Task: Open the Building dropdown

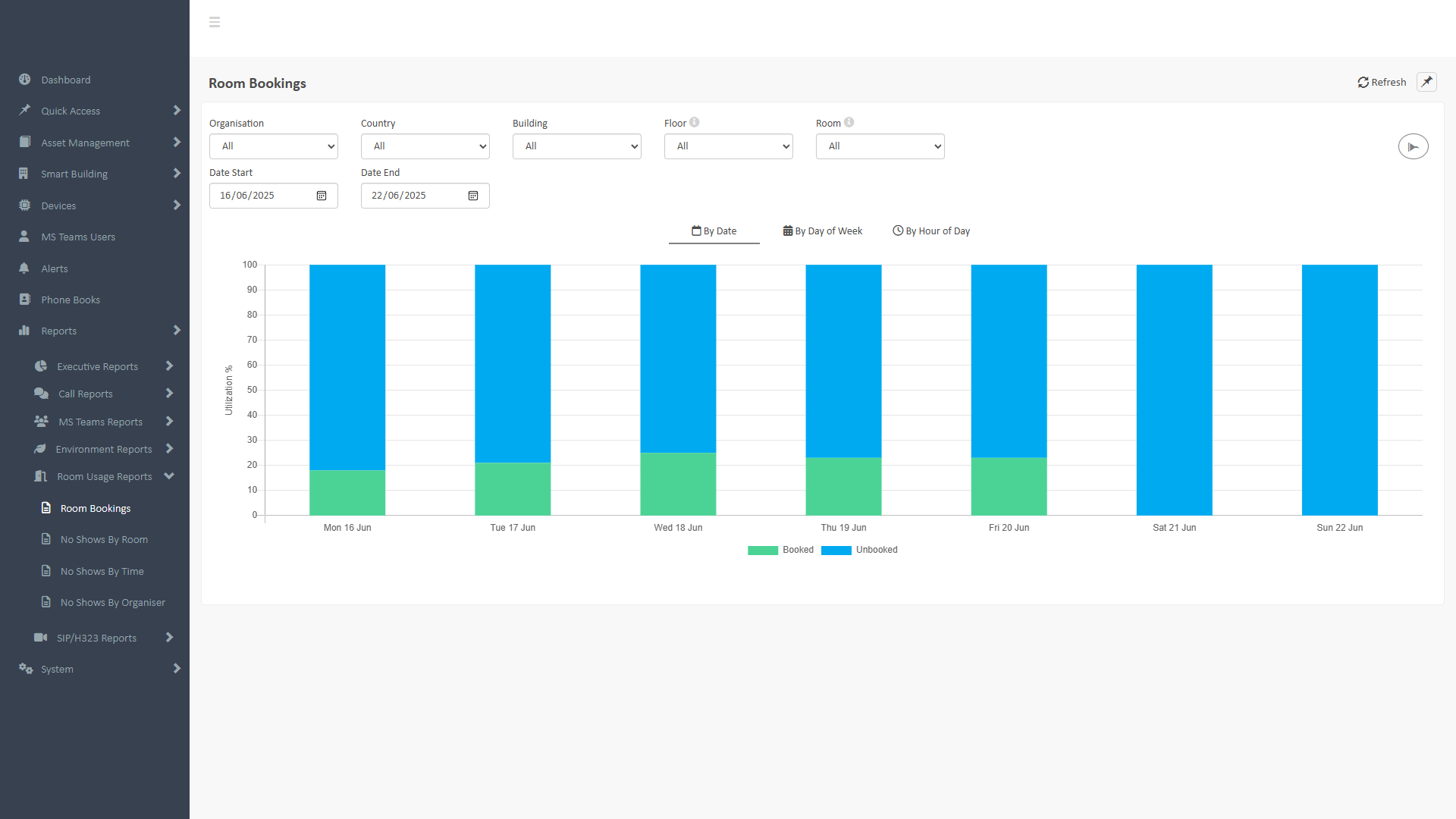Action: pyautogui.click(x=577, y=146)
